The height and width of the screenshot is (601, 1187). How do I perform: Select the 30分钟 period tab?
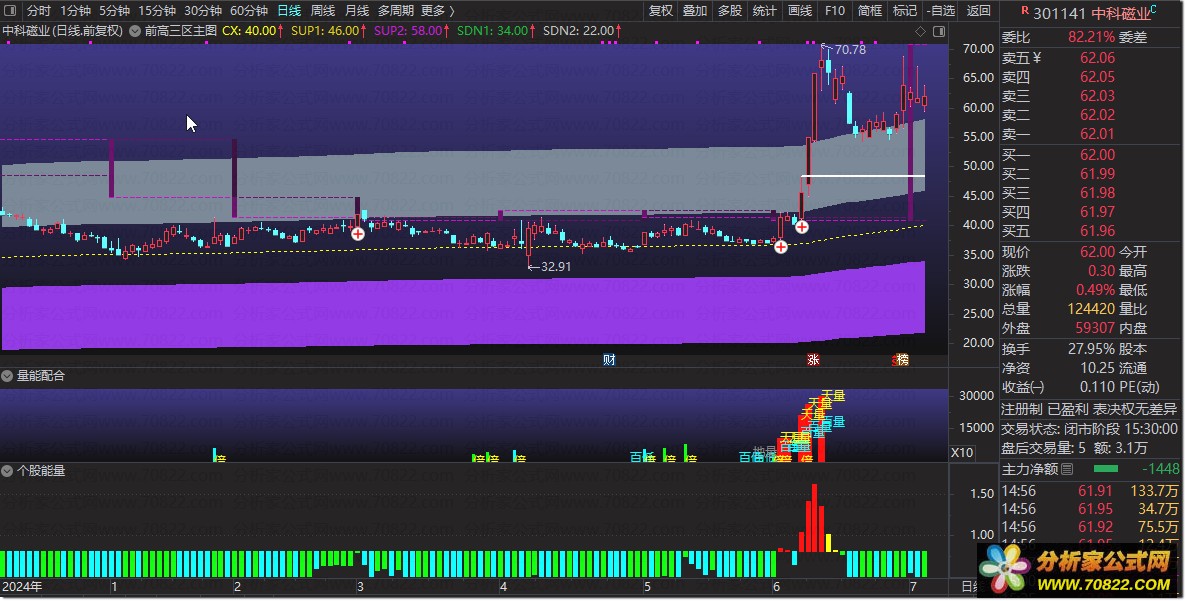(x=203, y=11)
